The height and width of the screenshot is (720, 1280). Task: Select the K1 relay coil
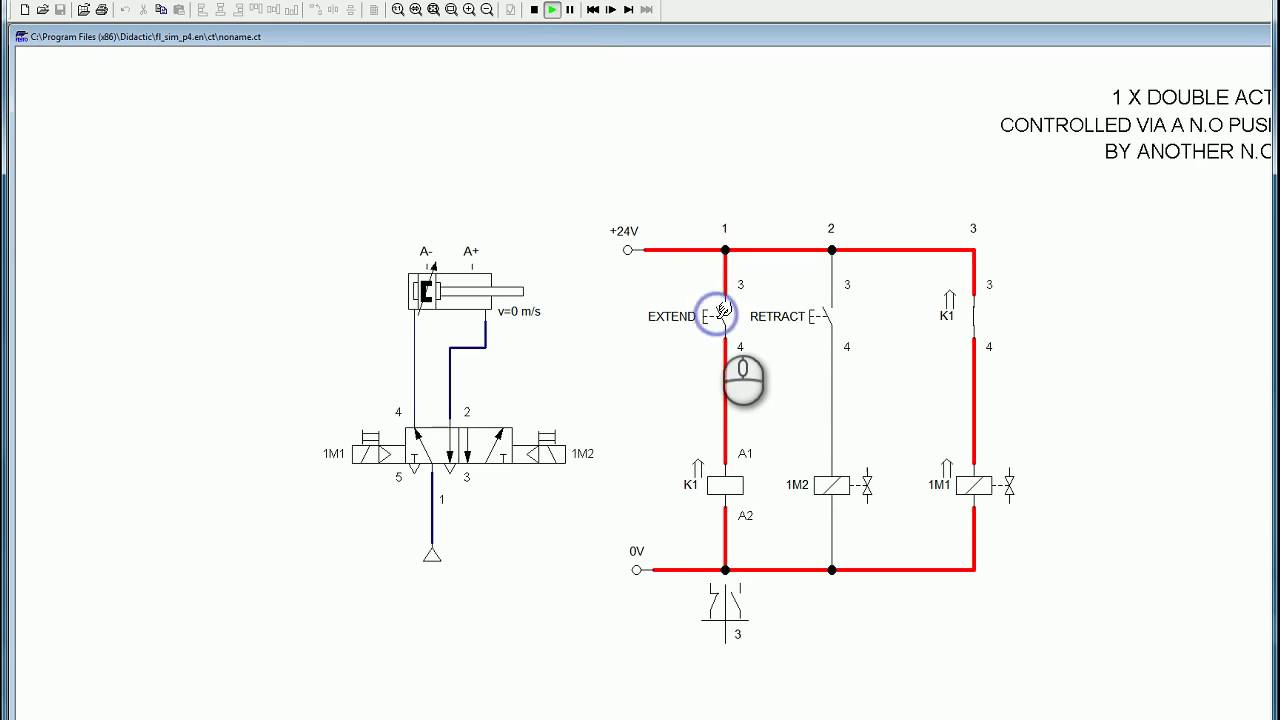(725, 485)
